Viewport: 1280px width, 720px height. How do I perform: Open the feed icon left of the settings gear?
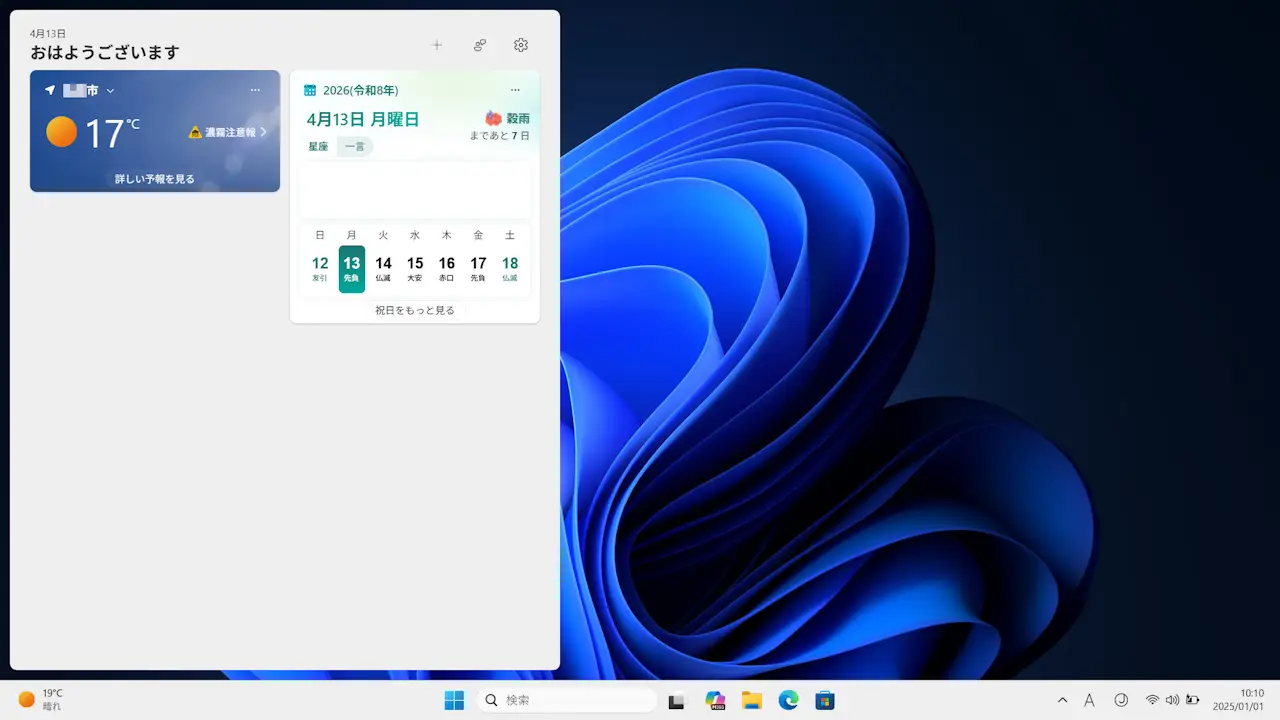480,45
